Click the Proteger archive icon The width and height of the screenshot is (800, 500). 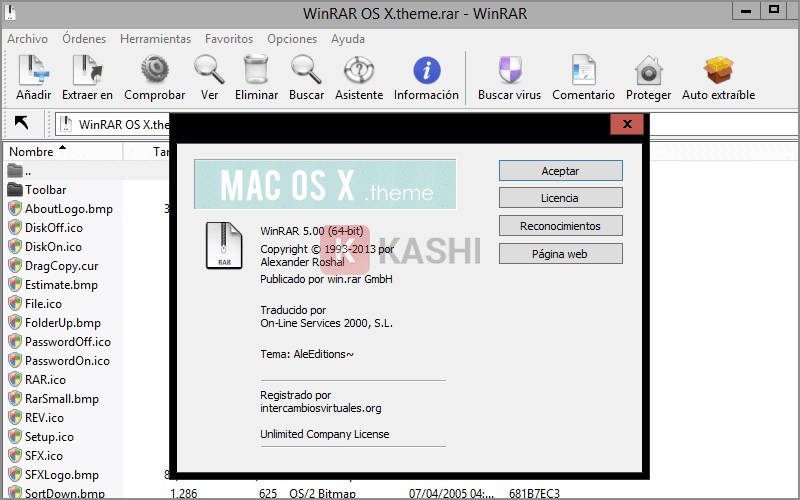(x=648, y=69)
